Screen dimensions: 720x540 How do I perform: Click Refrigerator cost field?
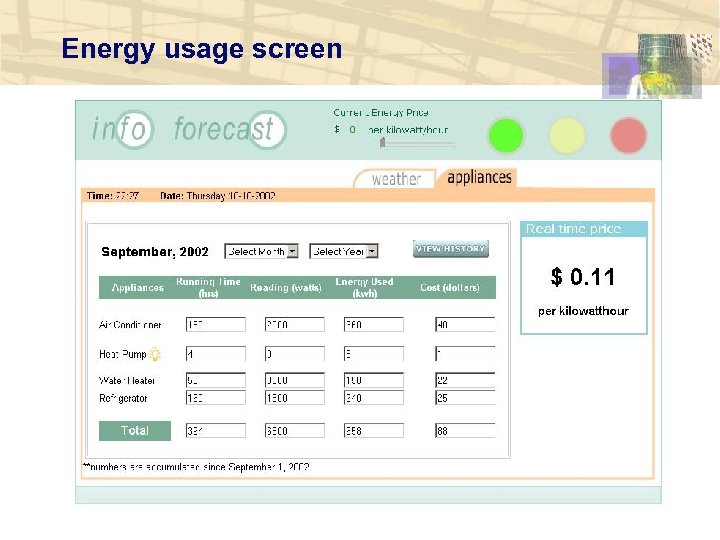(465, 398)
